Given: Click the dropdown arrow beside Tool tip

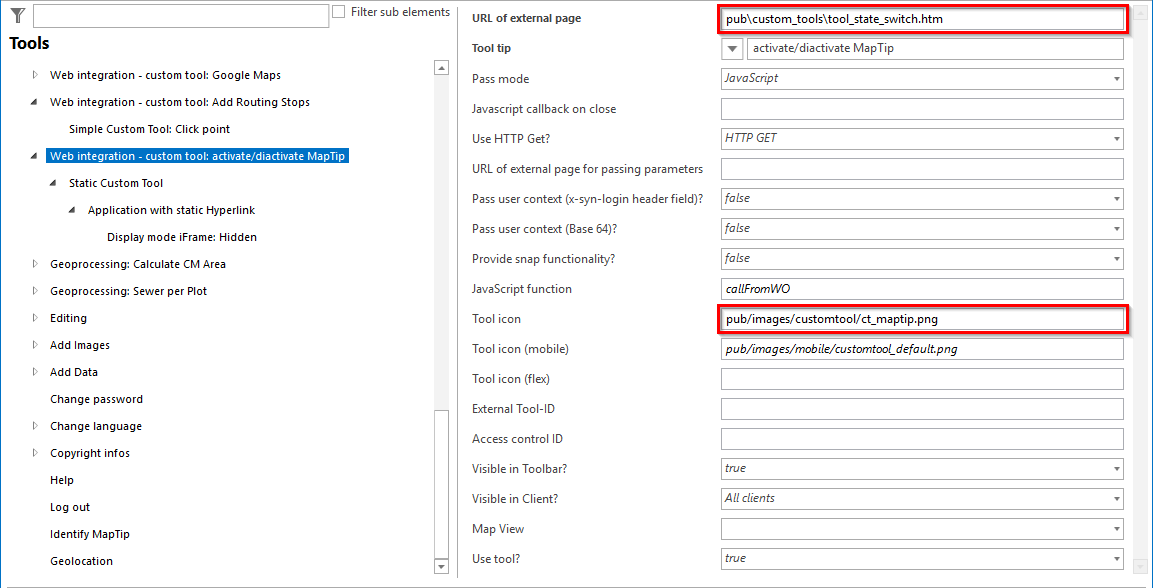Looking at the screenshot, I should (x=732, y=48).
